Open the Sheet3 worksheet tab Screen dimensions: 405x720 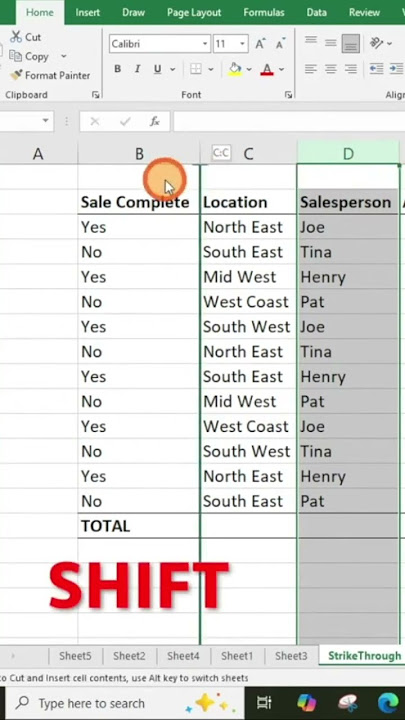pos(291,656)
